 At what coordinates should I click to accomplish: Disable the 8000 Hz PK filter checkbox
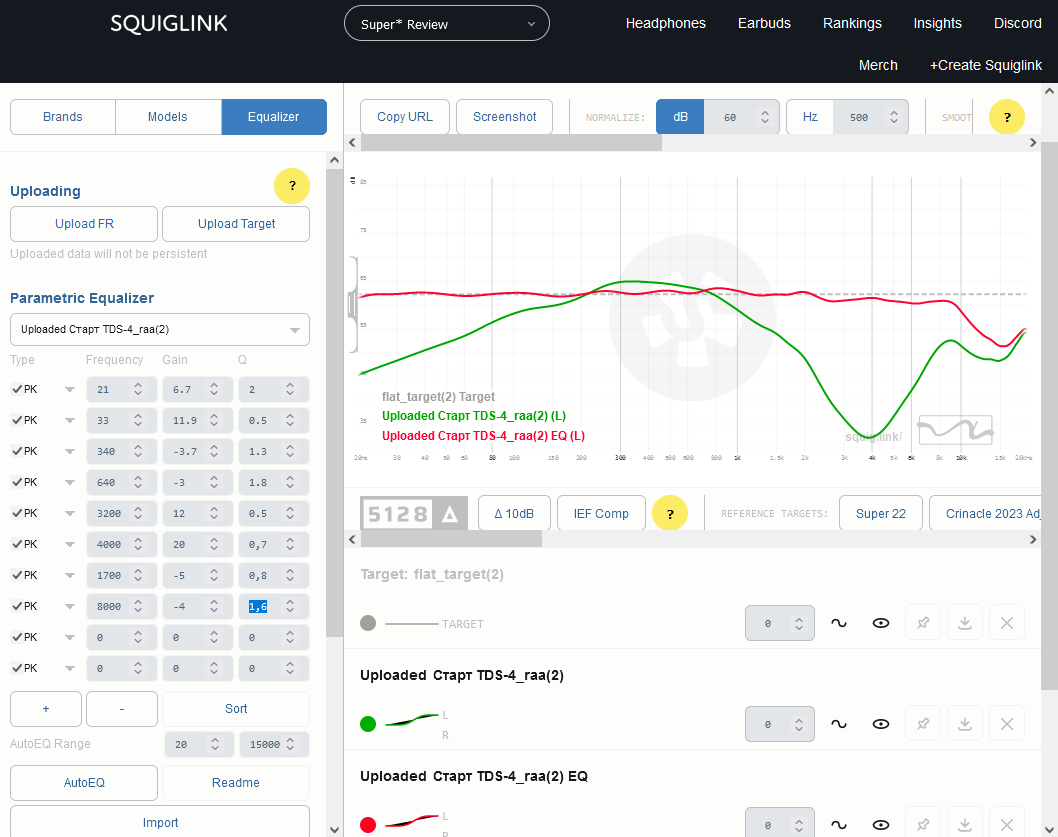[x=16, y=606]
